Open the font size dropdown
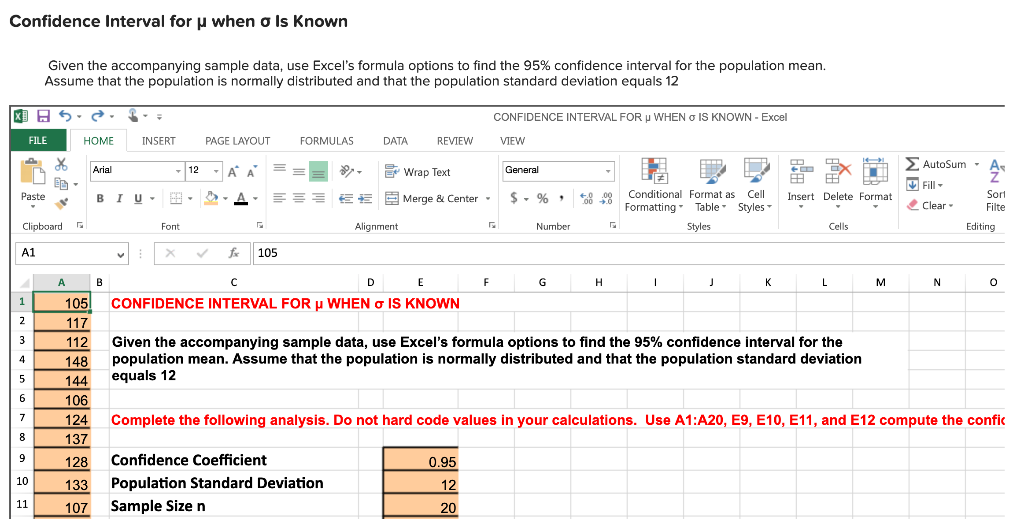The image size is (1024, 520). pyautogui.click(x=216, y=171)
